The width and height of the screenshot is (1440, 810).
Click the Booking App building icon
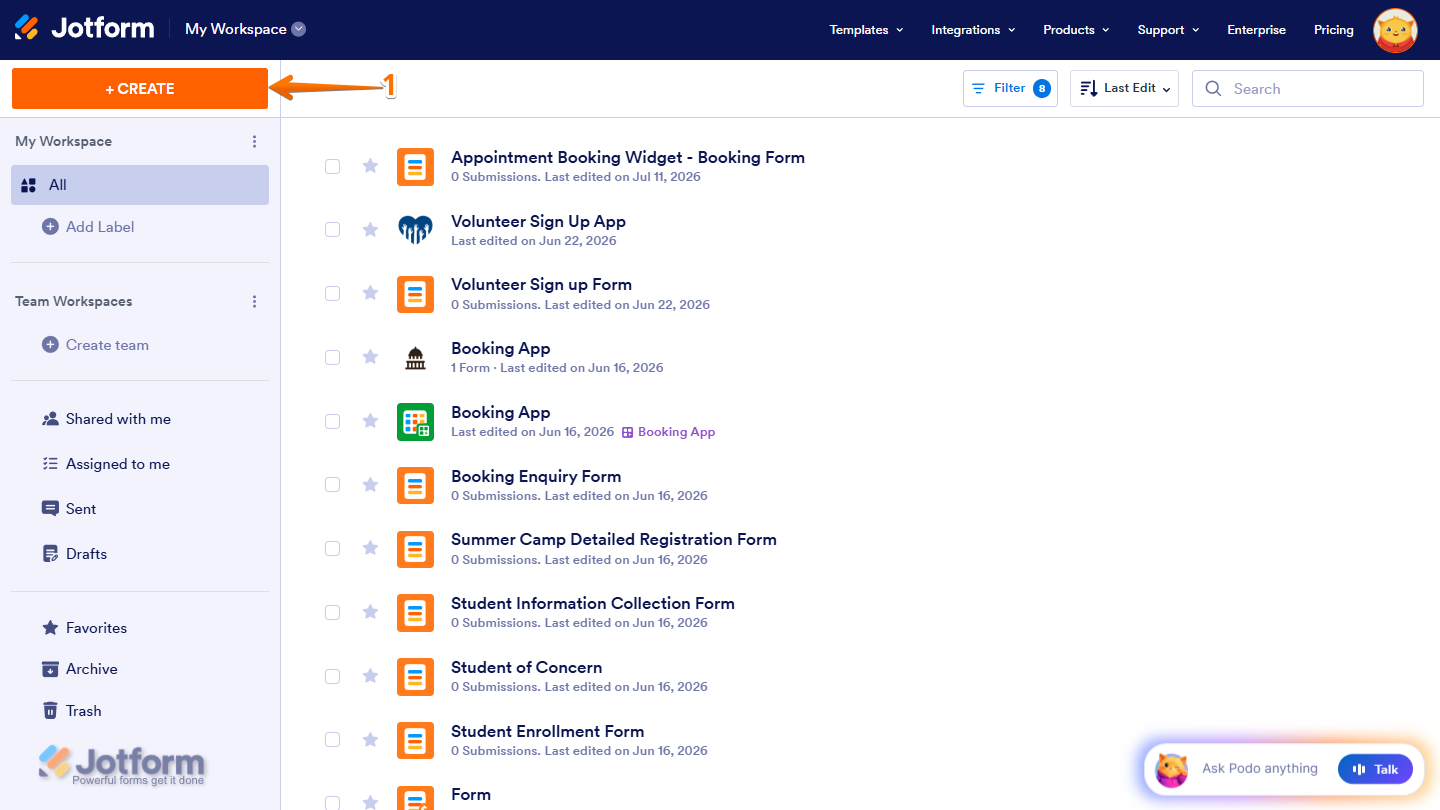[415, 358]
